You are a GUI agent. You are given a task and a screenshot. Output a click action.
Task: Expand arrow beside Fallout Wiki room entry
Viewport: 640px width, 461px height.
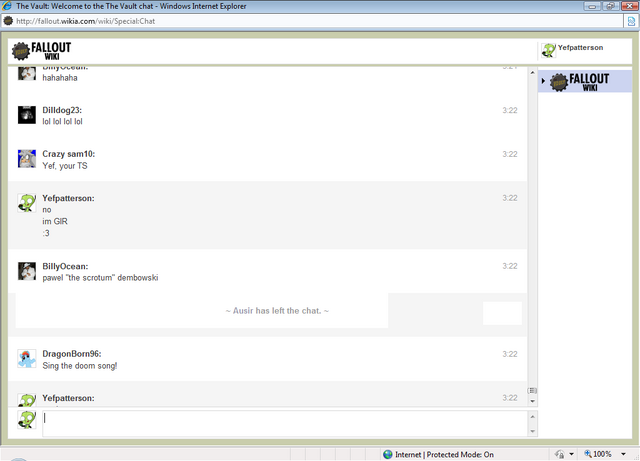(543, 81)
